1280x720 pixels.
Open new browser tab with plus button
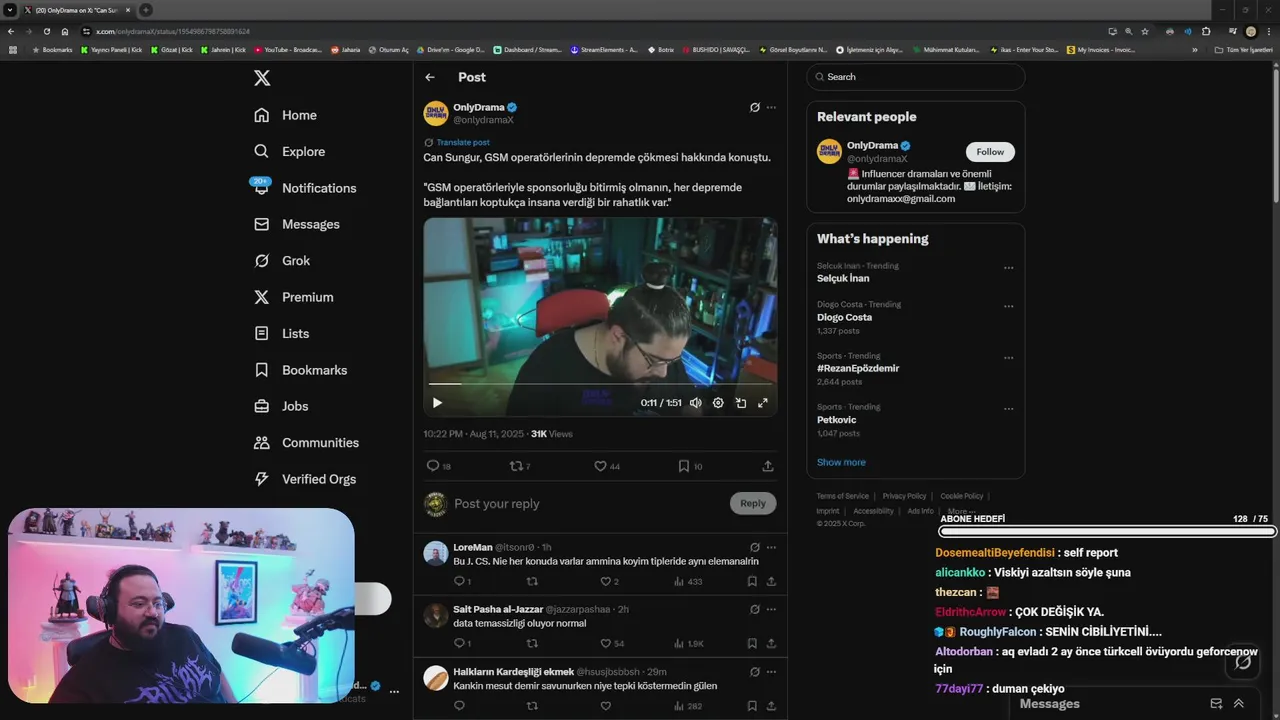tap(145, 10)
